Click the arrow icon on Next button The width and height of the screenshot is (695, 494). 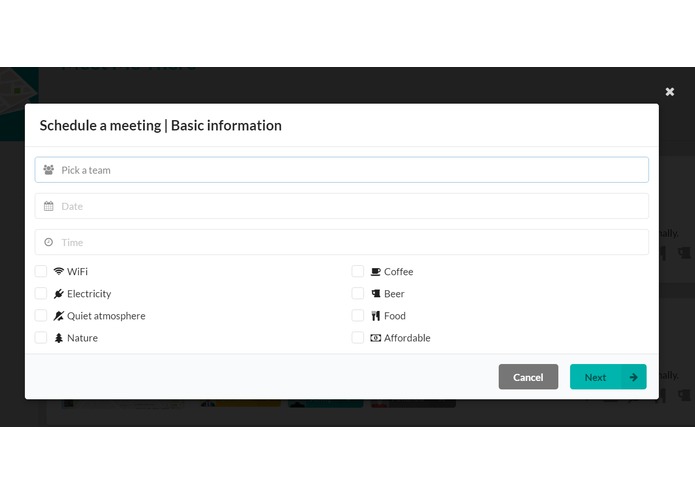[633, 377]
